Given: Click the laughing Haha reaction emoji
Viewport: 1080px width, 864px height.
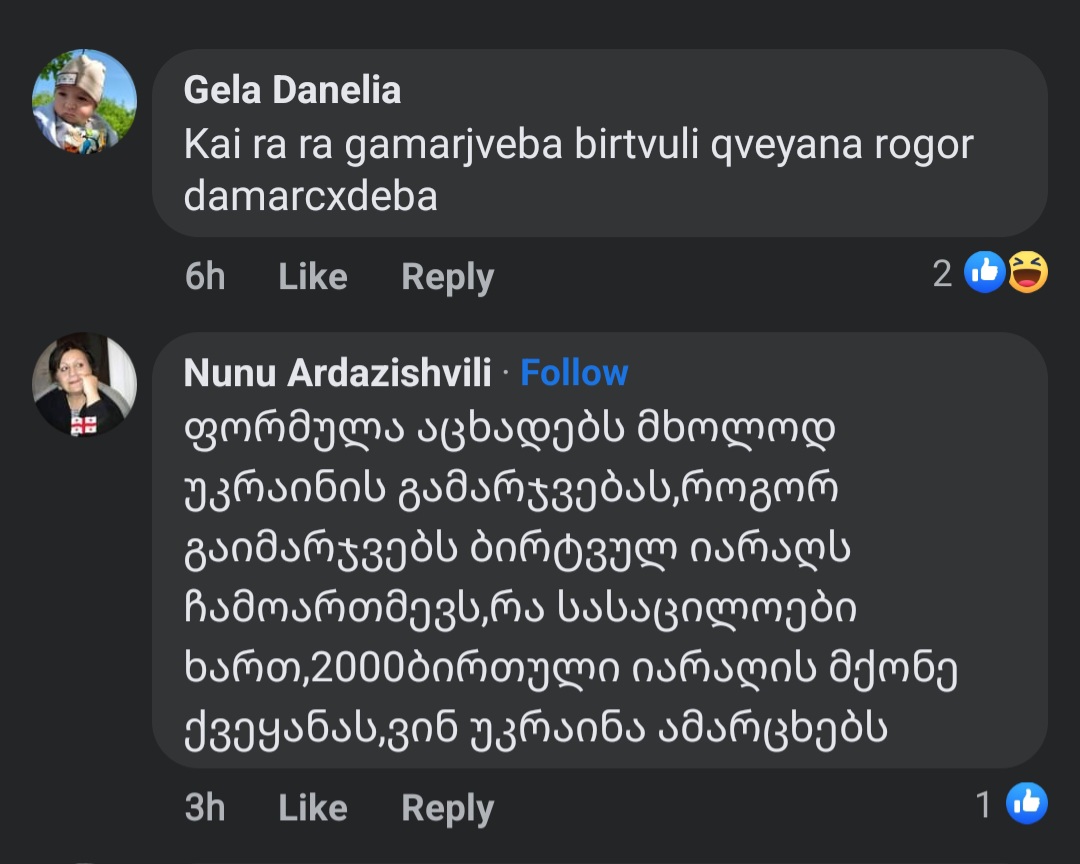Looking at the screenshot, I should 1027,272.
